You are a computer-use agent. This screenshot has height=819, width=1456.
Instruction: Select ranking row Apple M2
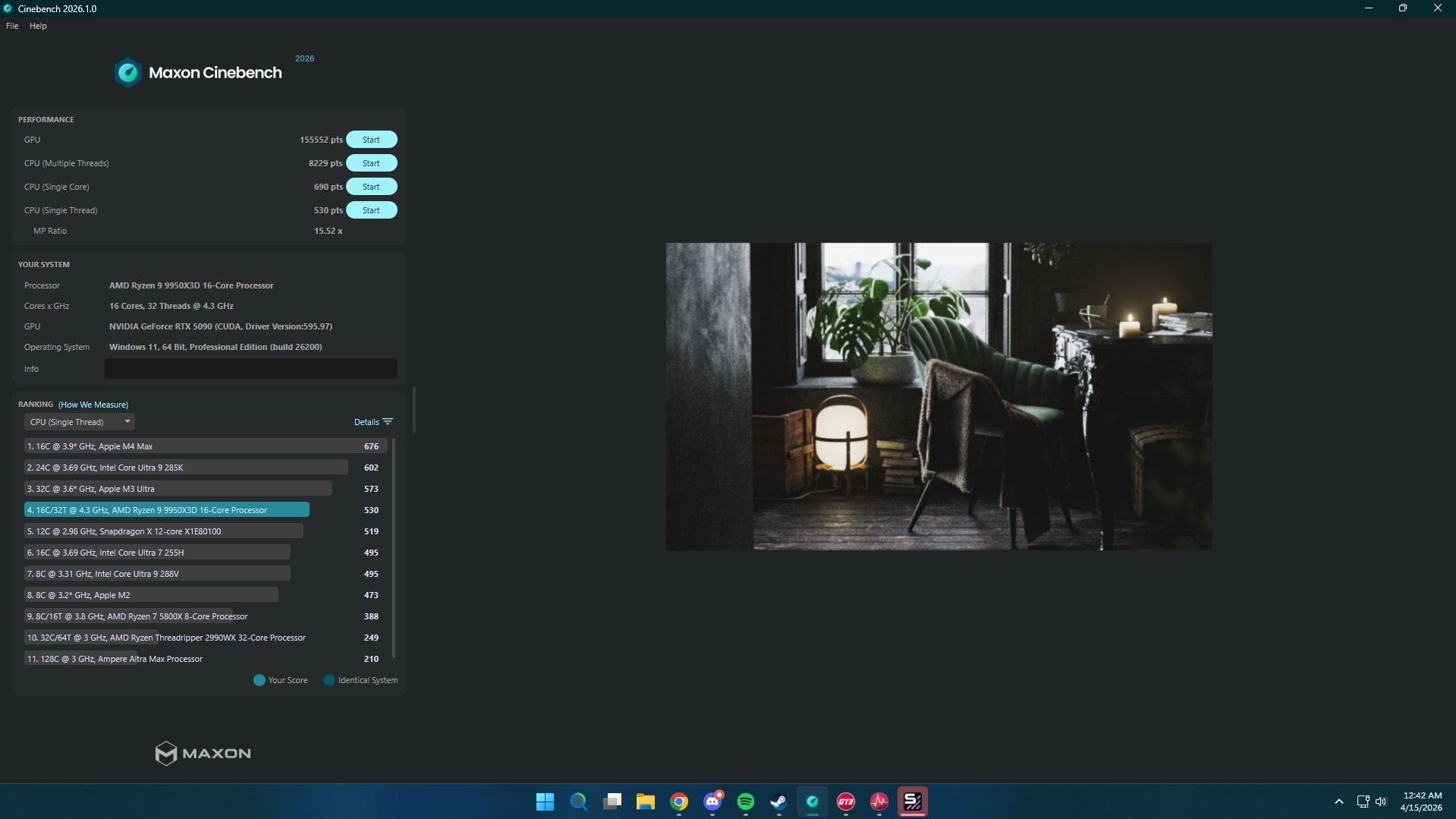[206, 595]
